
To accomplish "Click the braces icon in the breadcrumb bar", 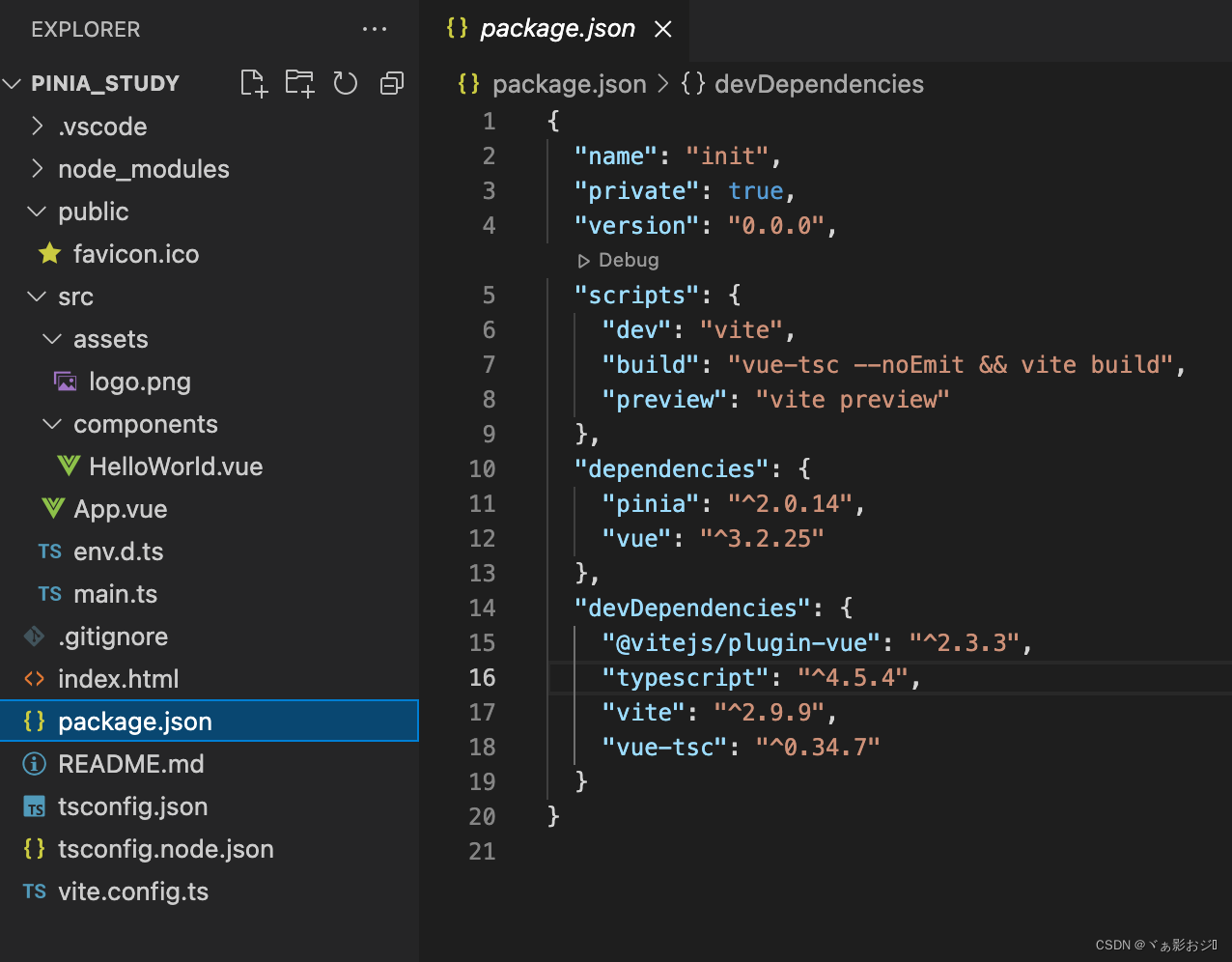I will (469, 83).
